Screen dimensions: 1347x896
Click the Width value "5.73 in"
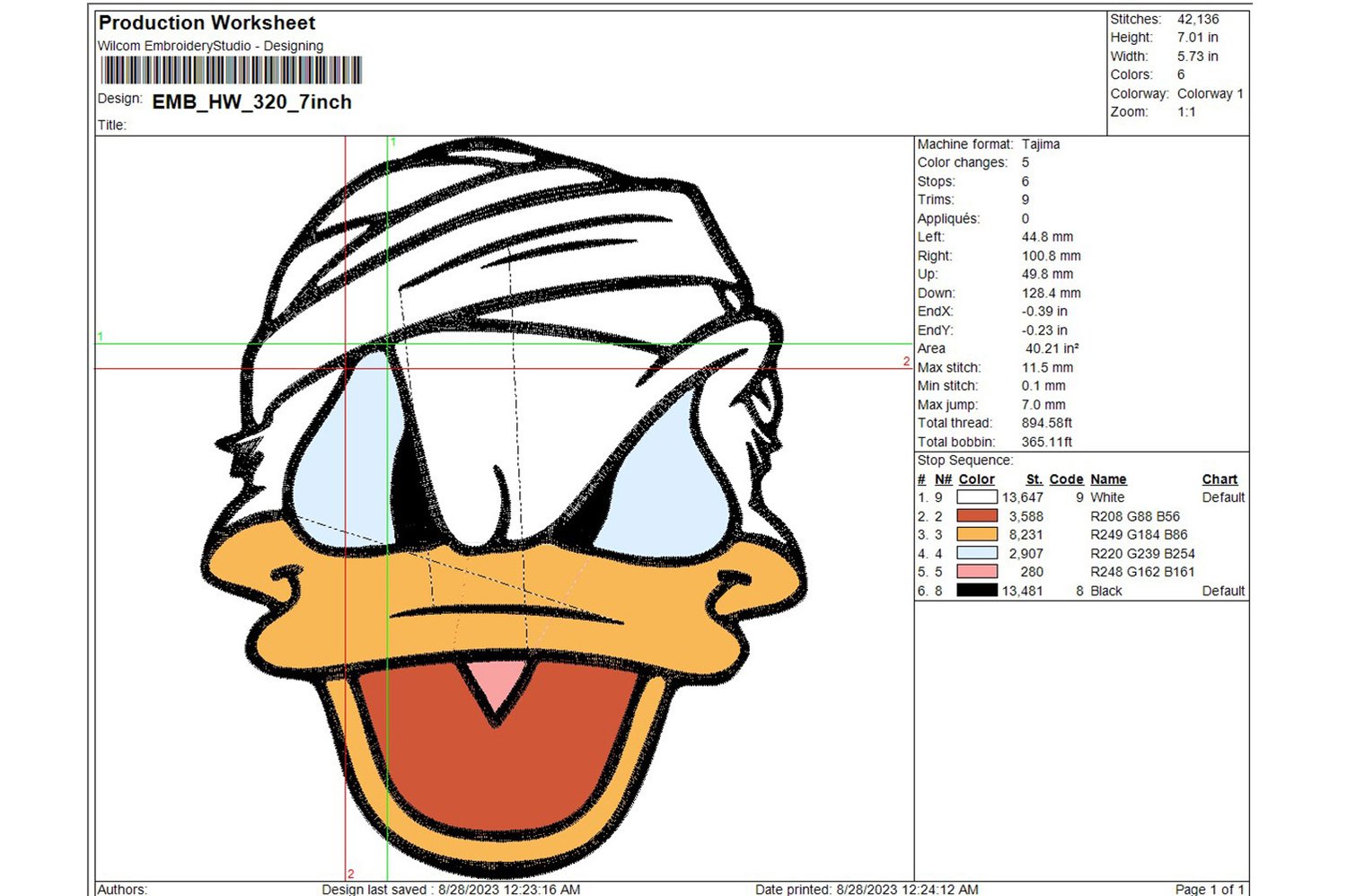pyautogui.click(x=1198, y=57)
